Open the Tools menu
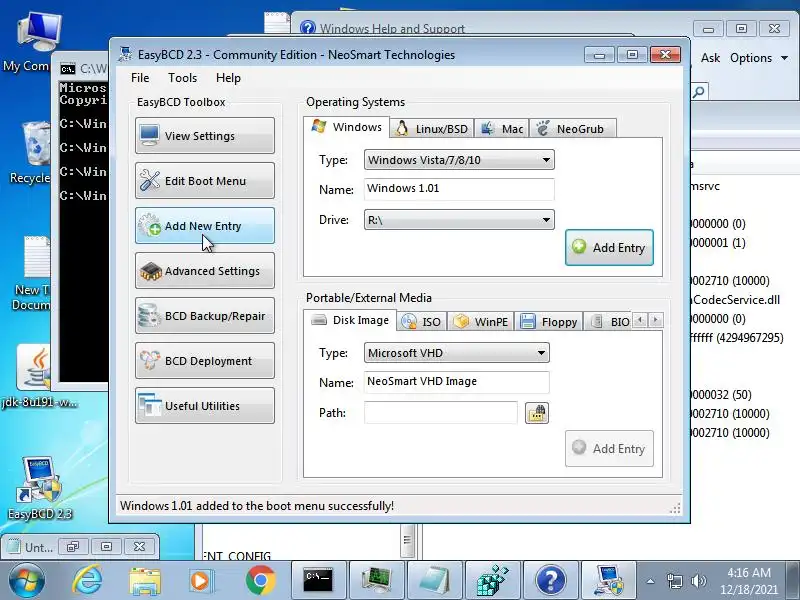 pyautogui.click(x=182, y=78)
